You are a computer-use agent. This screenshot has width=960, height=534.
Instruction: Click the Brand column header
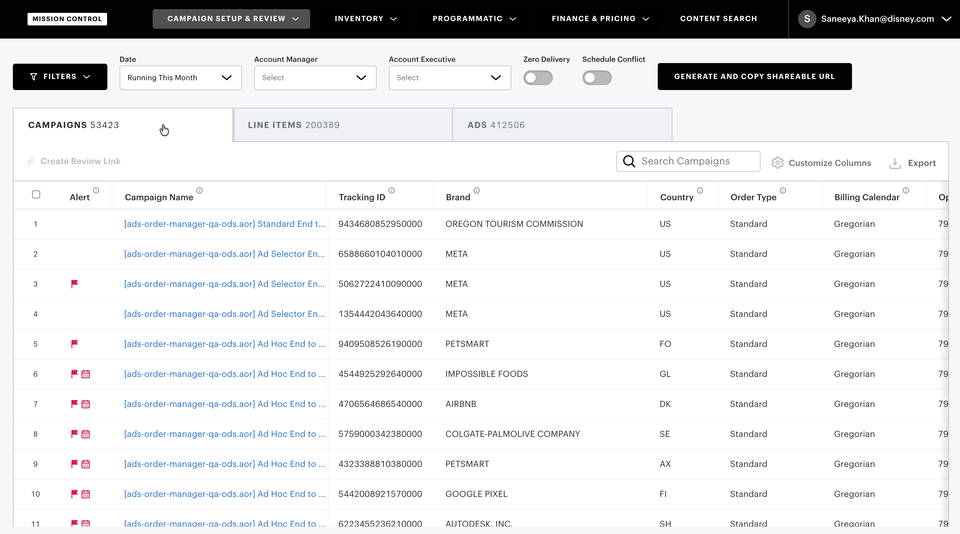point(458,197)
